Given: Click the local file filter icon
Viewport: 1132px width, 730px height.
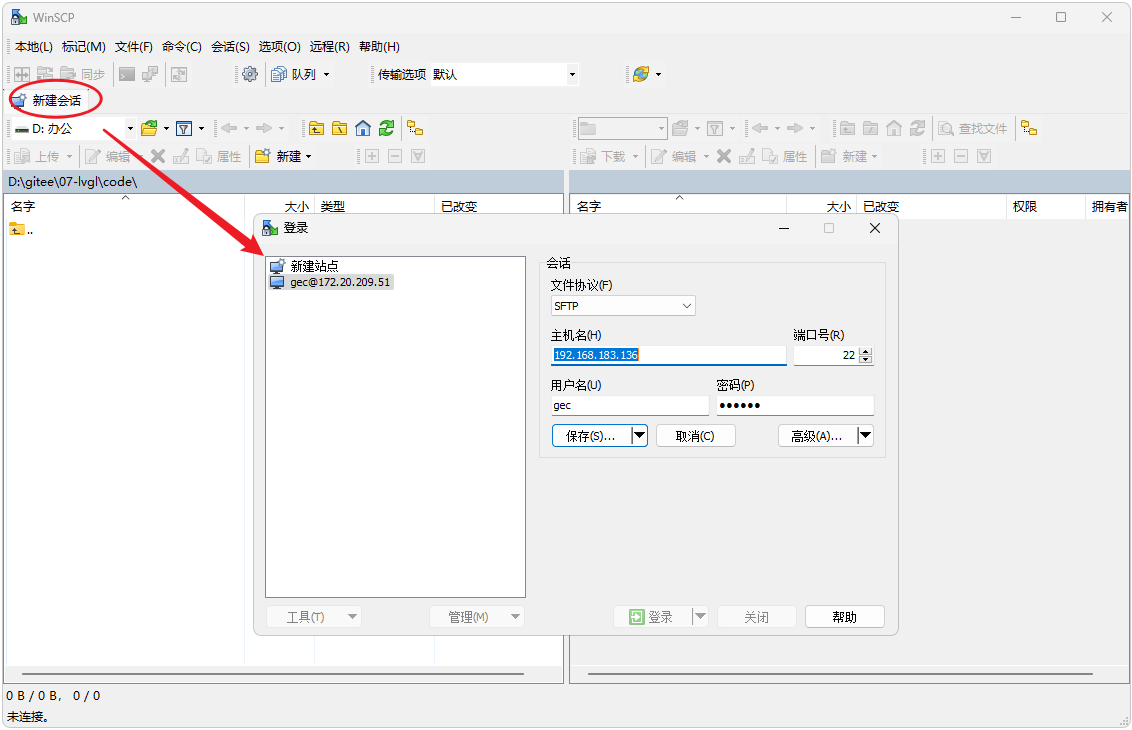Looking at the screenshot, I should [x=184, y=128].
